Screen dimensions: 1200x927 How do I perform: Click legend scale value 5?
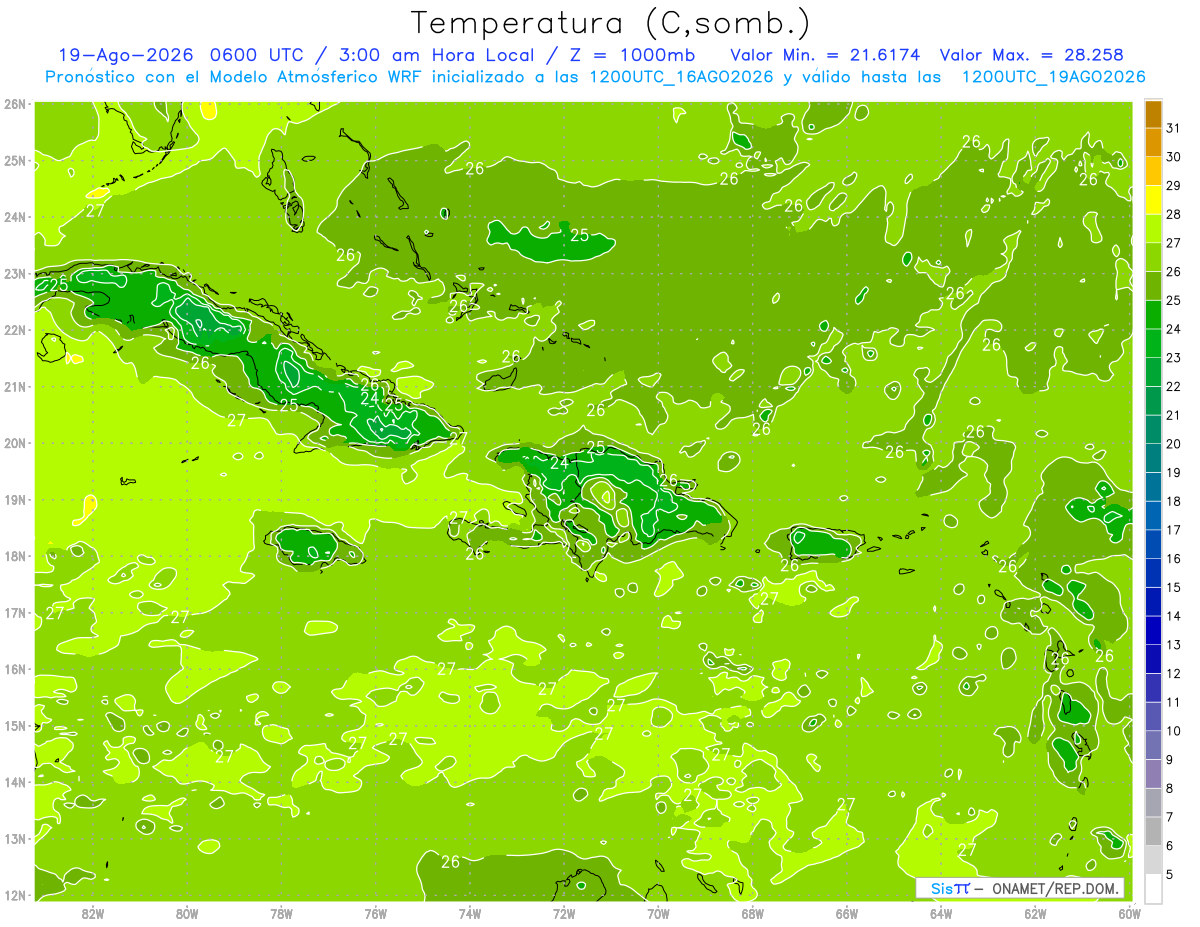(1170, 874)
